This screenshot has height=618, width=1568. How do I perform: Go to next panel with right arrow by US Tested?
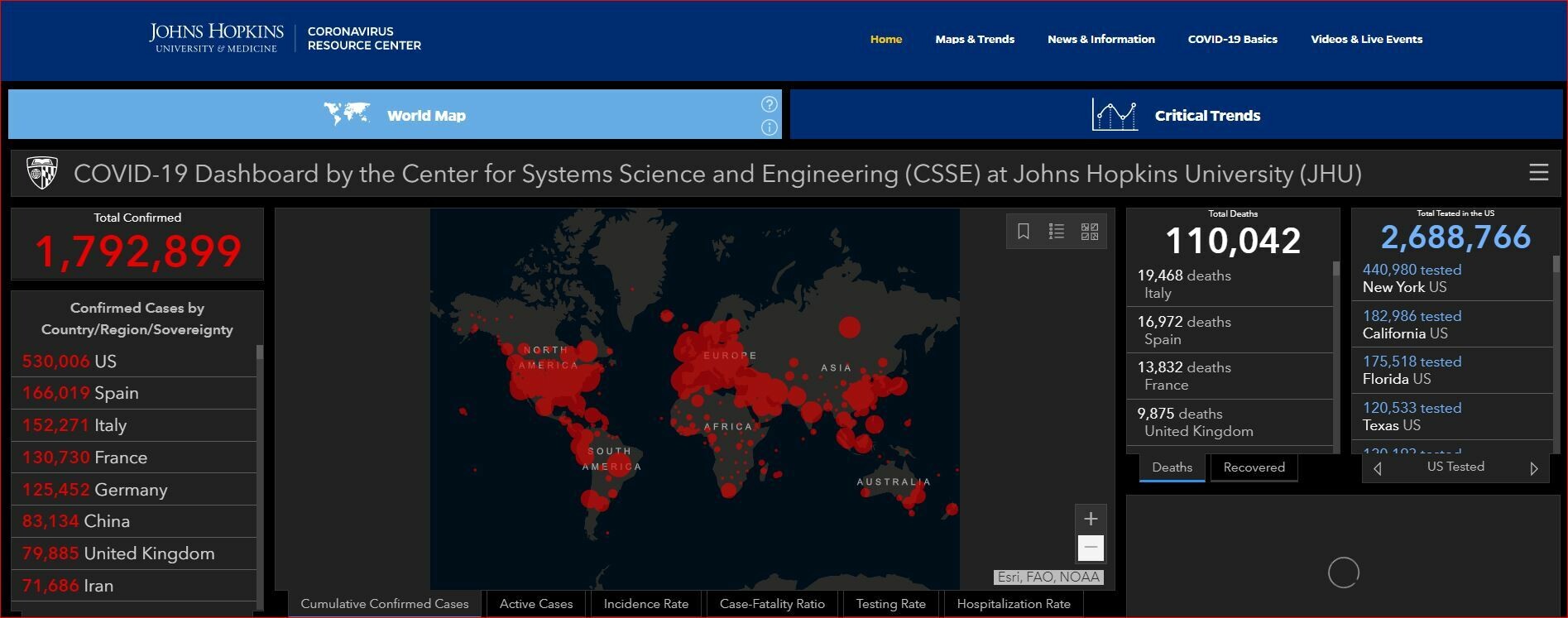pyautogui.click(x=1534, y=468)
